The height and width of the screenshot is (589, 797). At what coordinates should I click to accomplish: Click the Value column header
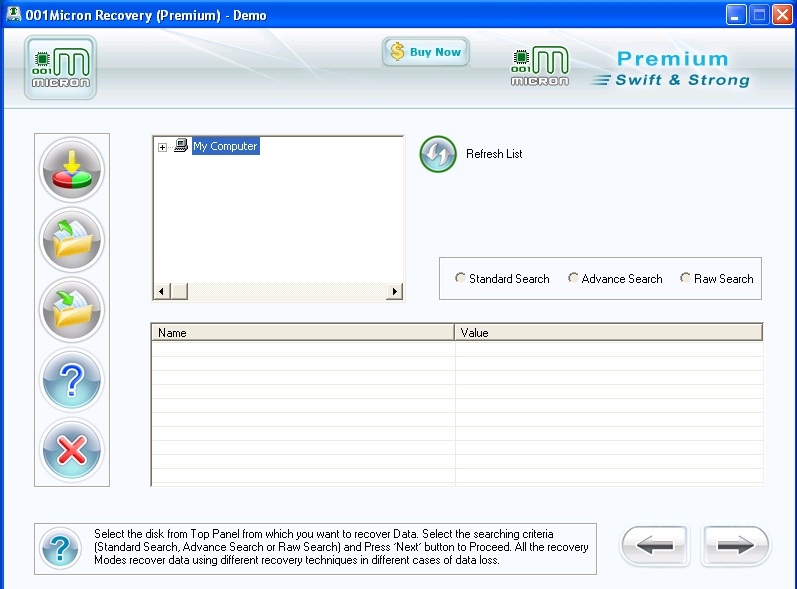point(608,332)
